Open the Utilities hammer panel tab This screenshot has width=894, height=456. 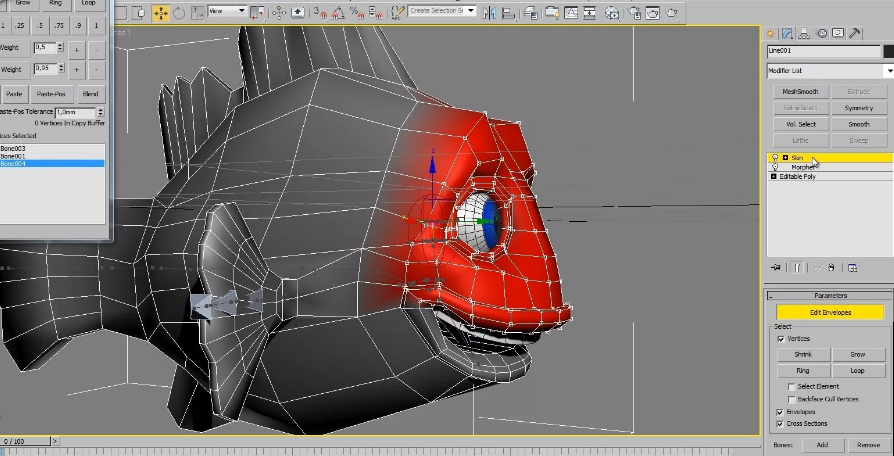click(x=855, y=33)
